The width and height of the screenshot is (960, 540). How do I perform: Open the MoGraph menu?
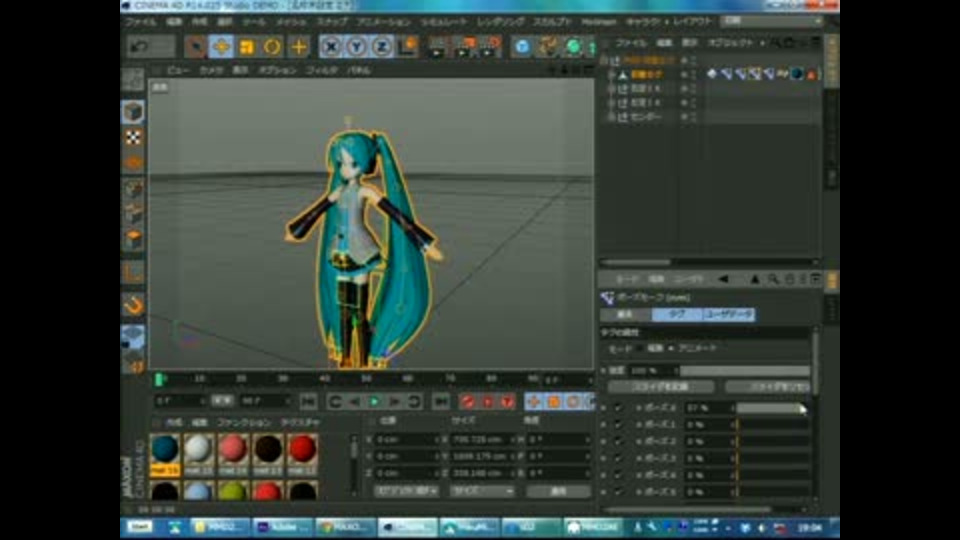tap(598, 21)
